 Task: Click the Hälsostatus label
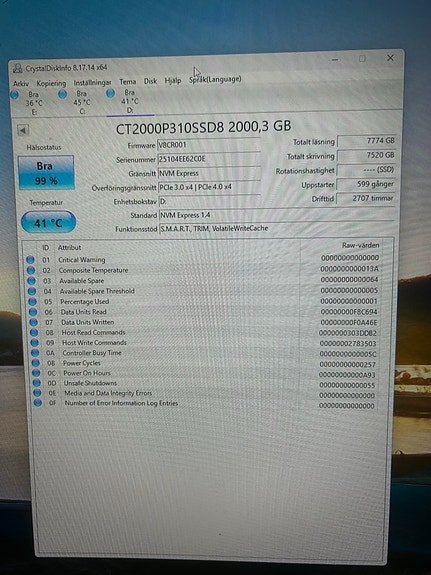point(44,147)
